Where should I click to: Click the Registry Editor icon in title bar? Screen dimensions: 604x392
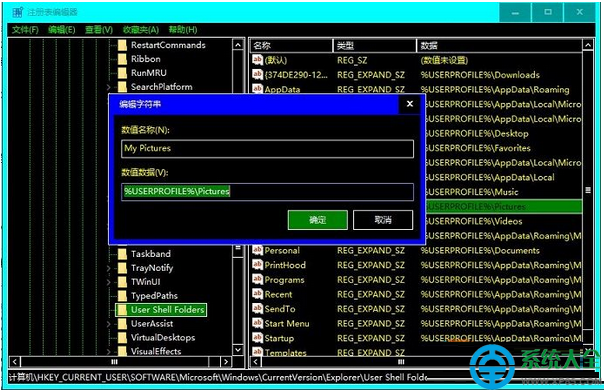pos(18,12)
